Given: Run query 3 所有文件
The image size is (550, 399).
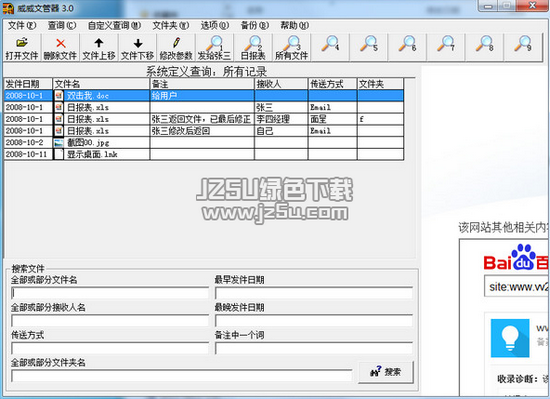Looking at the screenshot, I should [x=291, y=48].
